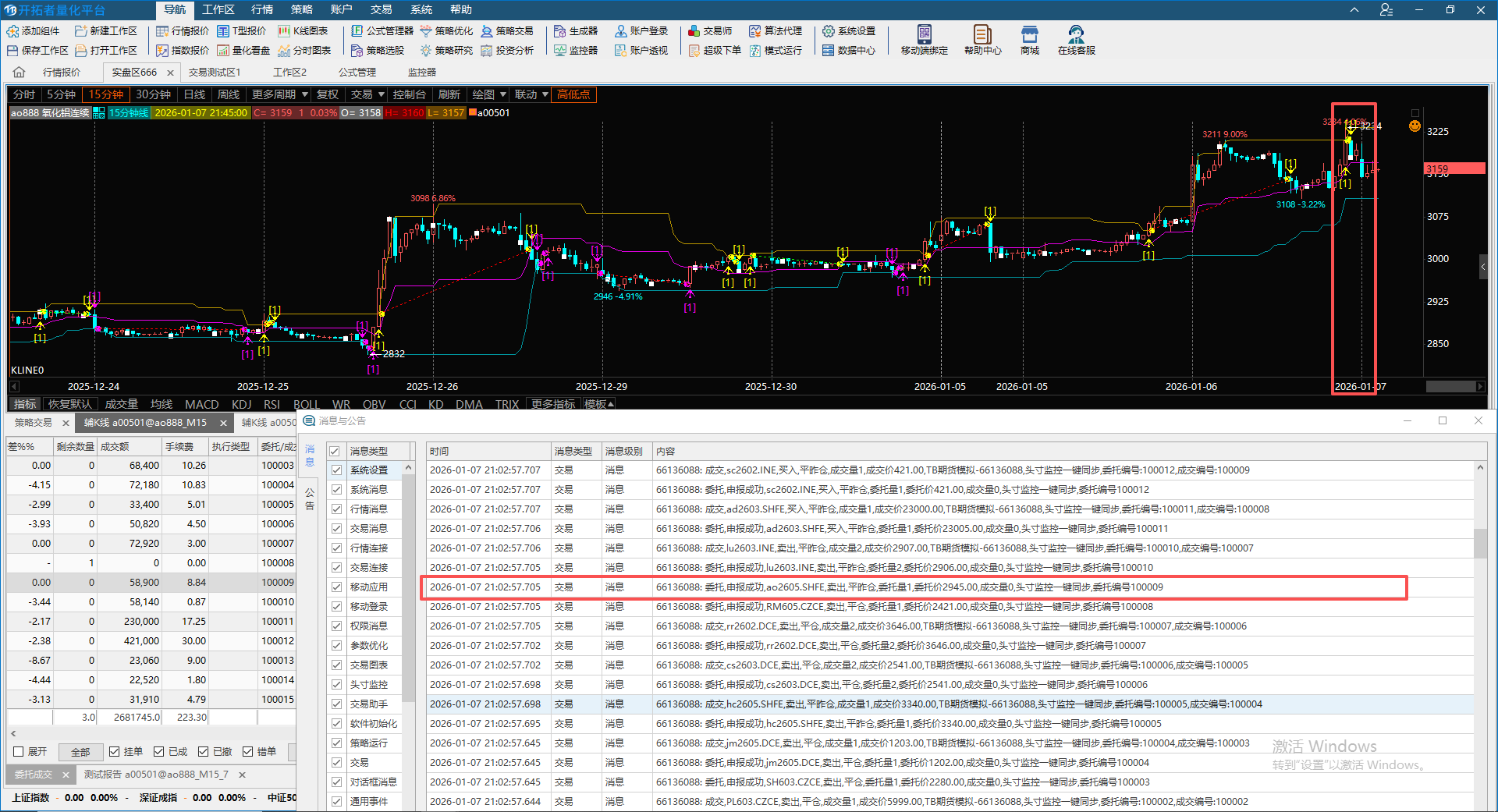Click the 公式管理器 formula manager icon
The height and width of the screenshot is (812, 1498).
coord(357,31)
